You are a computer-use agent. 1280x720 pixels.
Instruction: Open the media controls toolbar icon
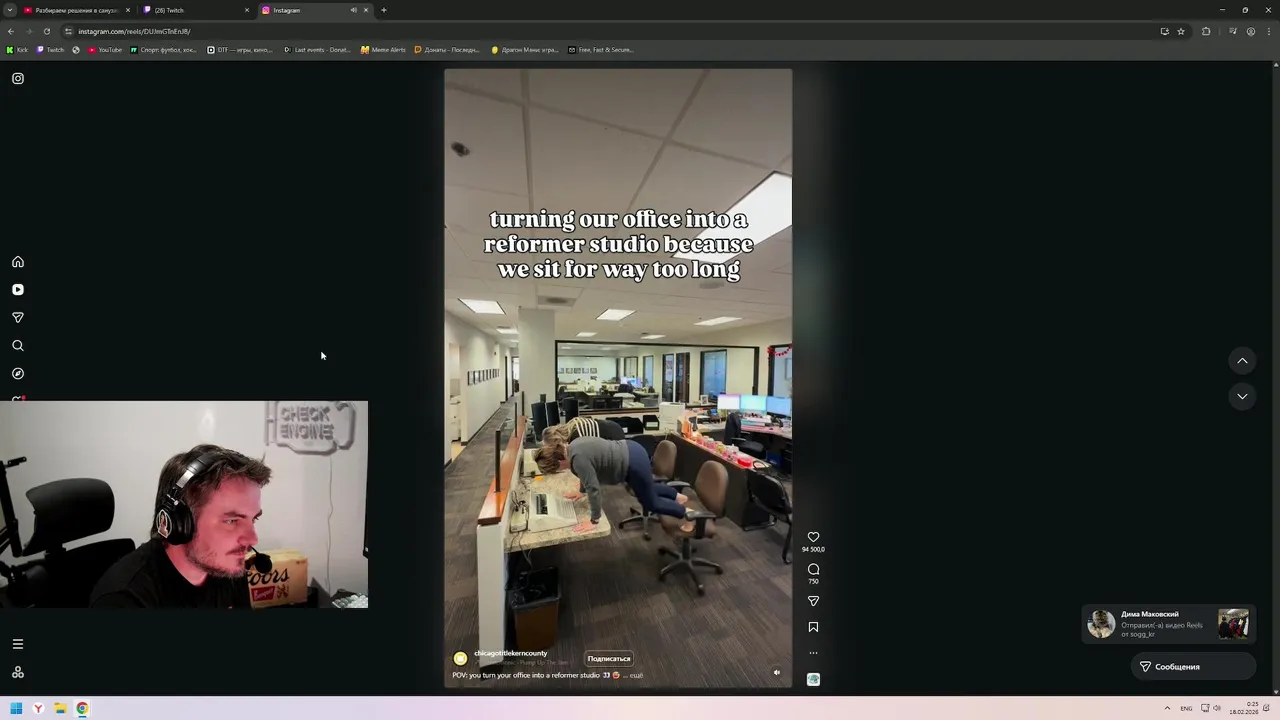click(x=1233, y=31)
